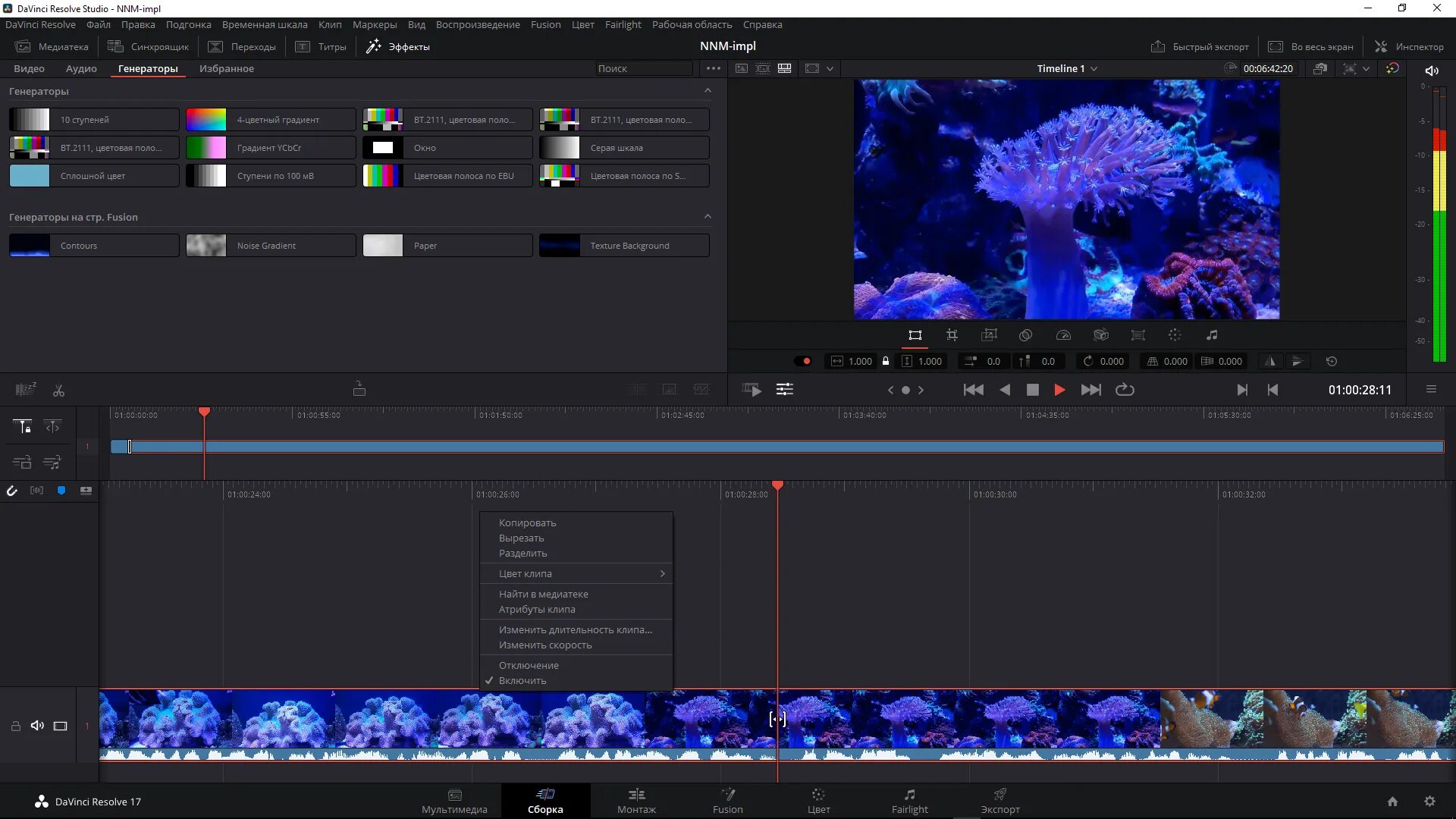
Task: Select the Сплошной цвет generator swatch
Action: pyautogui.click(x=30, y=176)
